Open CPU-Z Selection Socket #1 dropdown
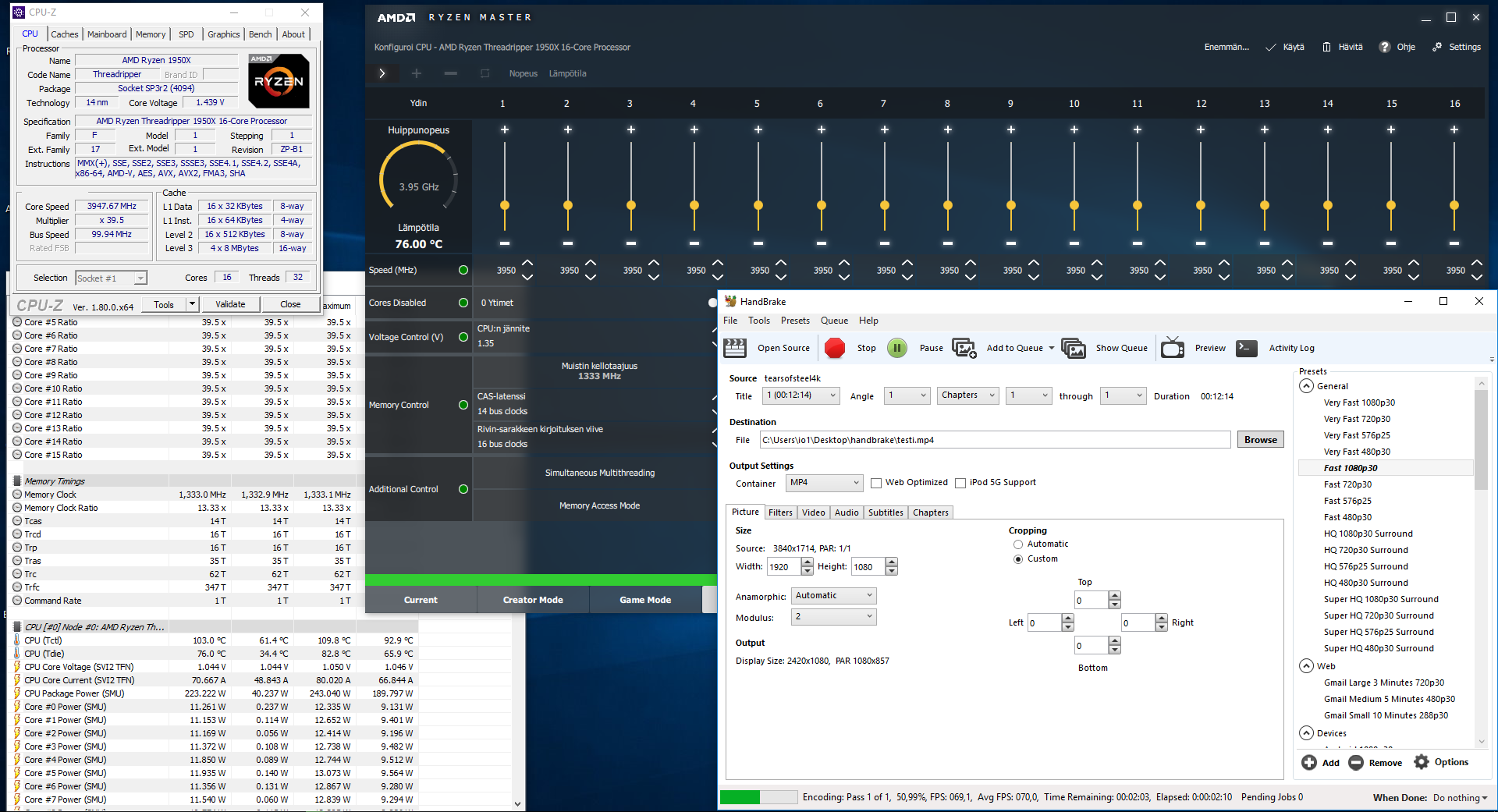The image size is (1498, 812). [111, 278]
